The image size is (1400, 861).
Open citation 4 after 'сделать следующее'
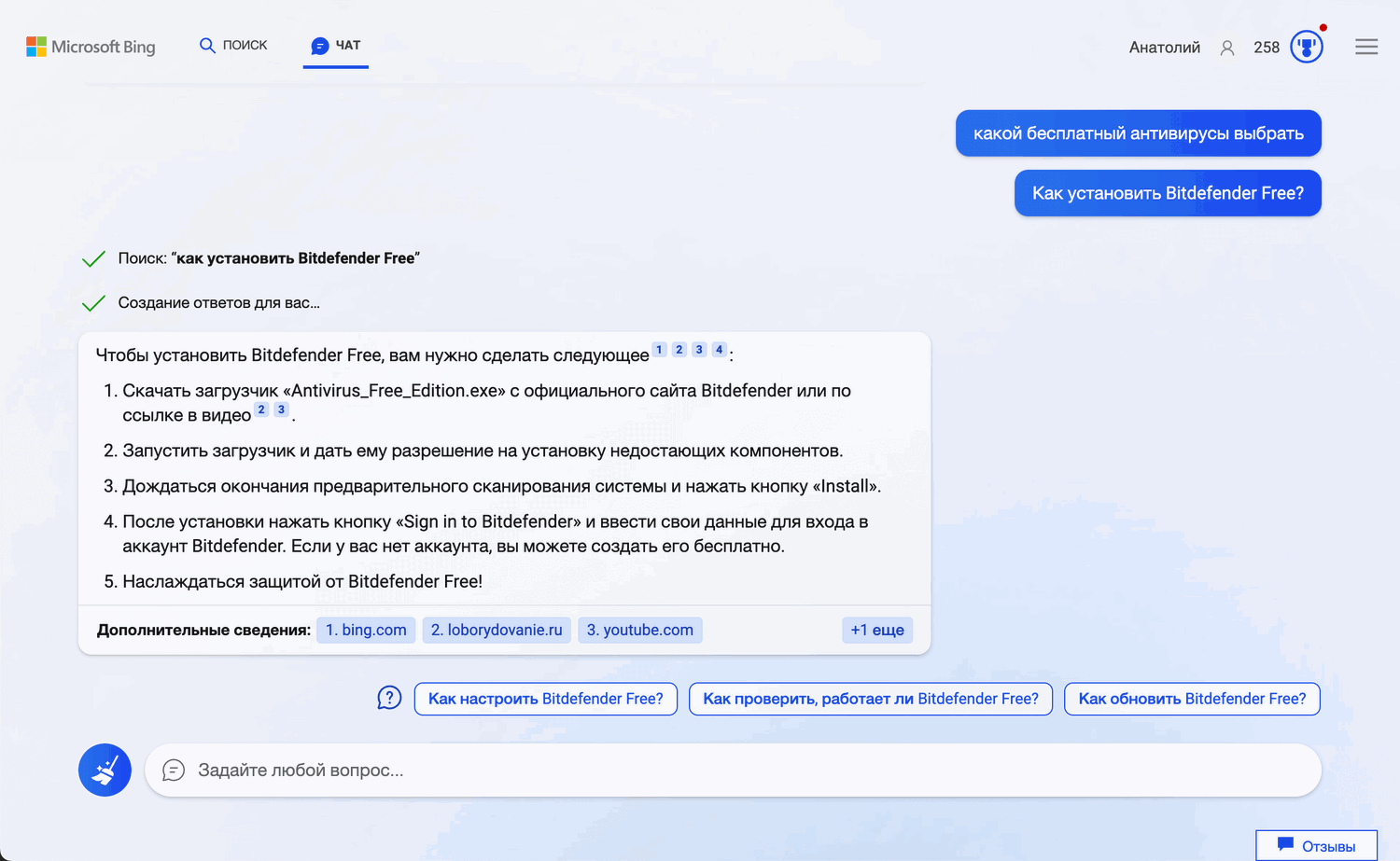[x=719, y=350]
